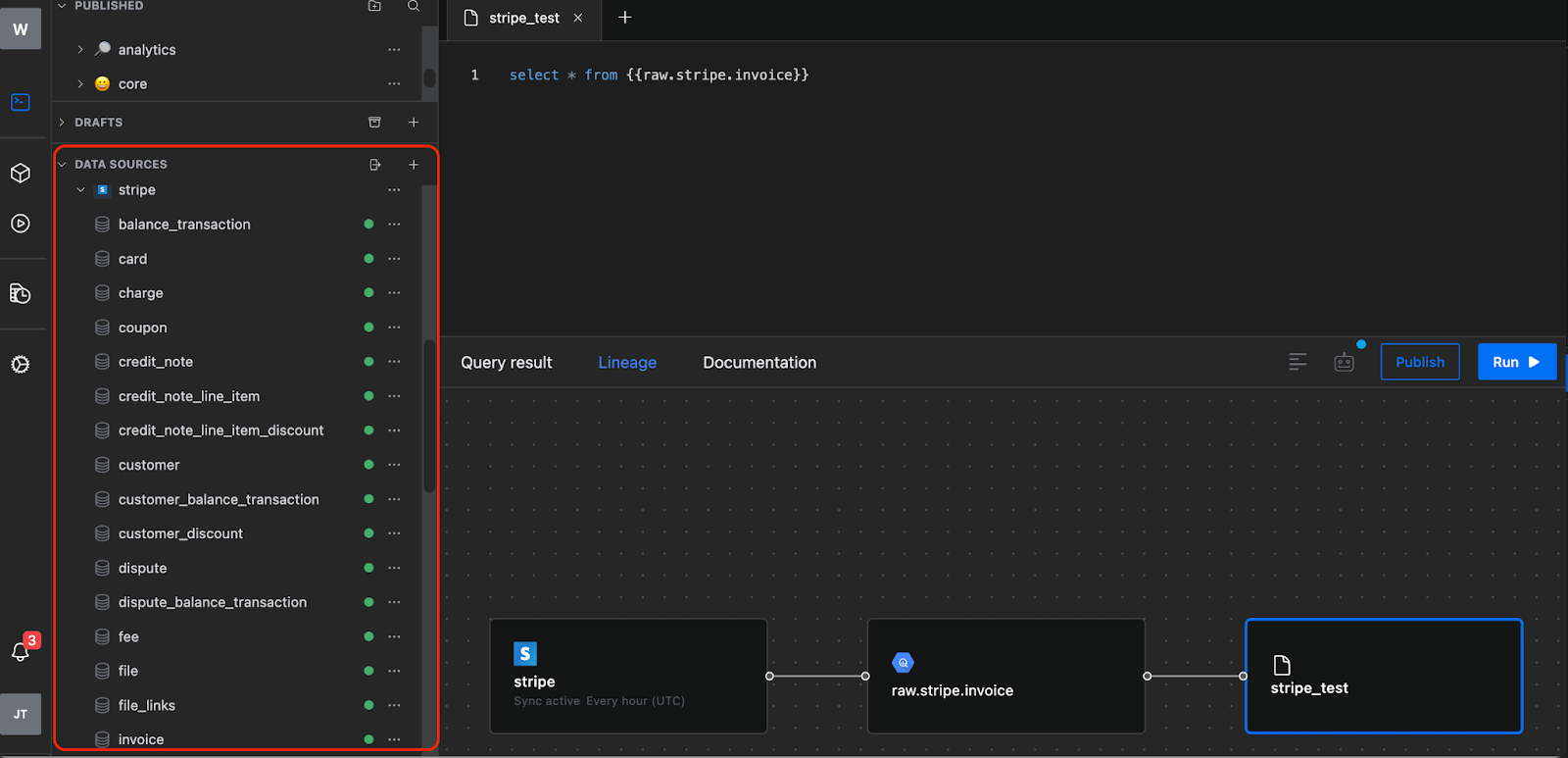Open the play-circle runs icon in sidebar

(x=21, y=224)
